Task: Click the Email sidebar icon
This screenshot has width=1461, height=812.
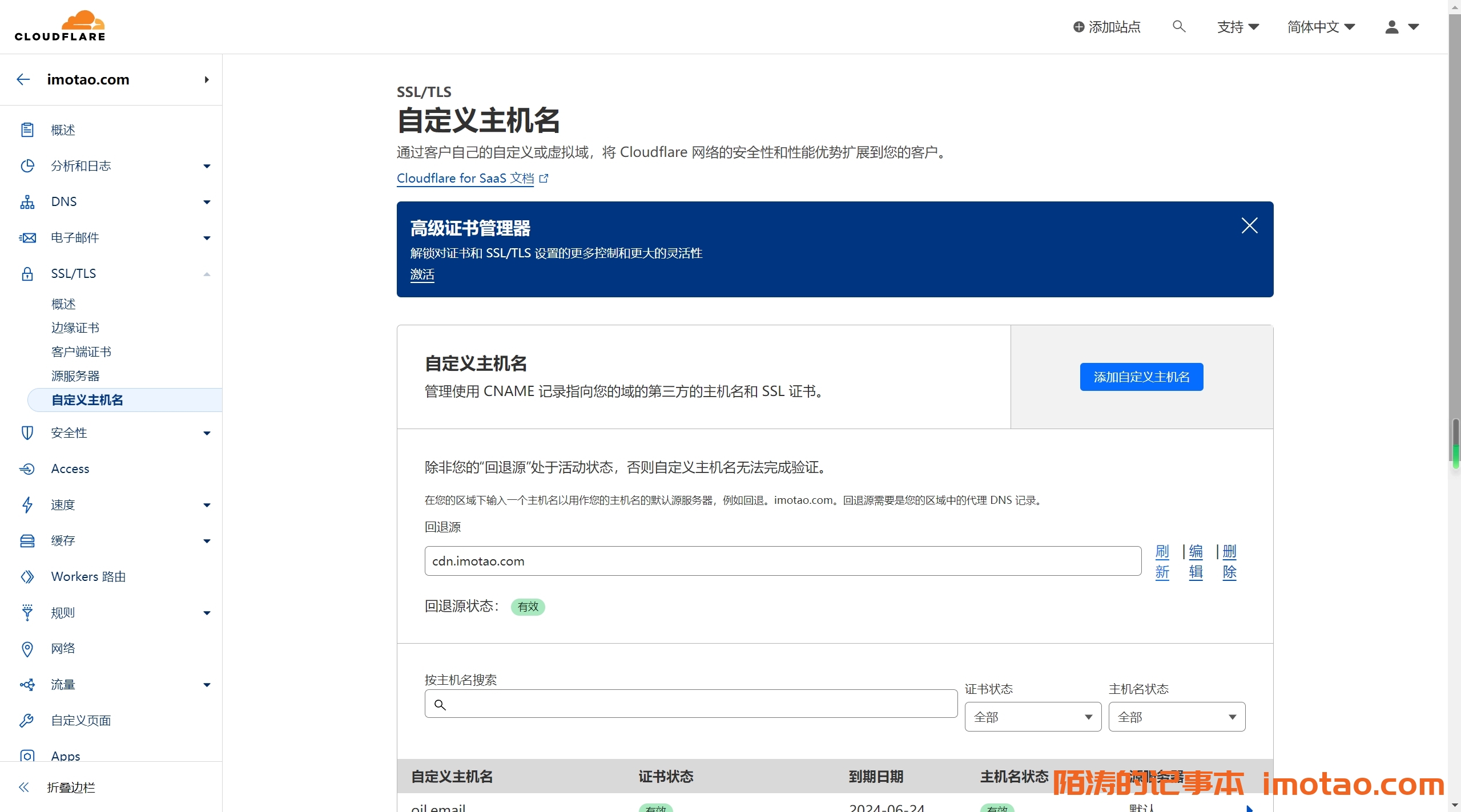Action: click(x=27, y=237)
